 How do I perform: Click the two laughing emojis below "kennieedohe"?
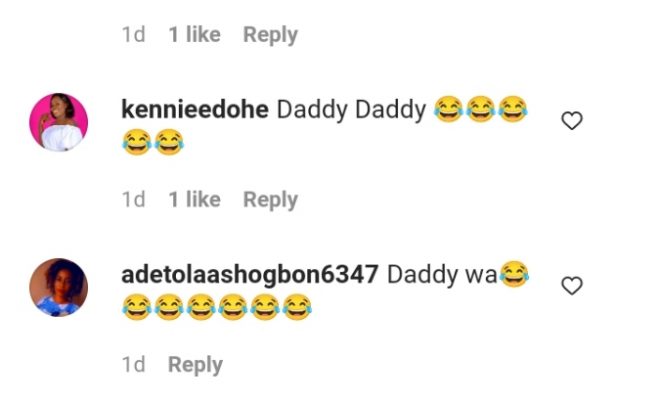click(x=153, y=142)
